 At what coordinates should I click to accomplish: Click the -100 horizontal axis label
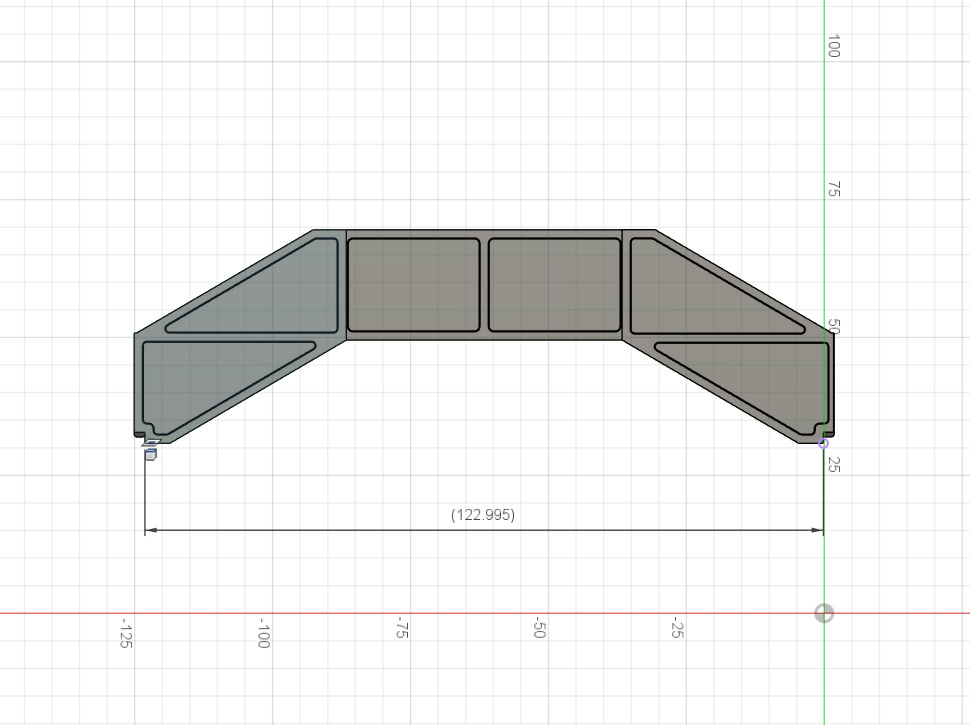(264, 632)
